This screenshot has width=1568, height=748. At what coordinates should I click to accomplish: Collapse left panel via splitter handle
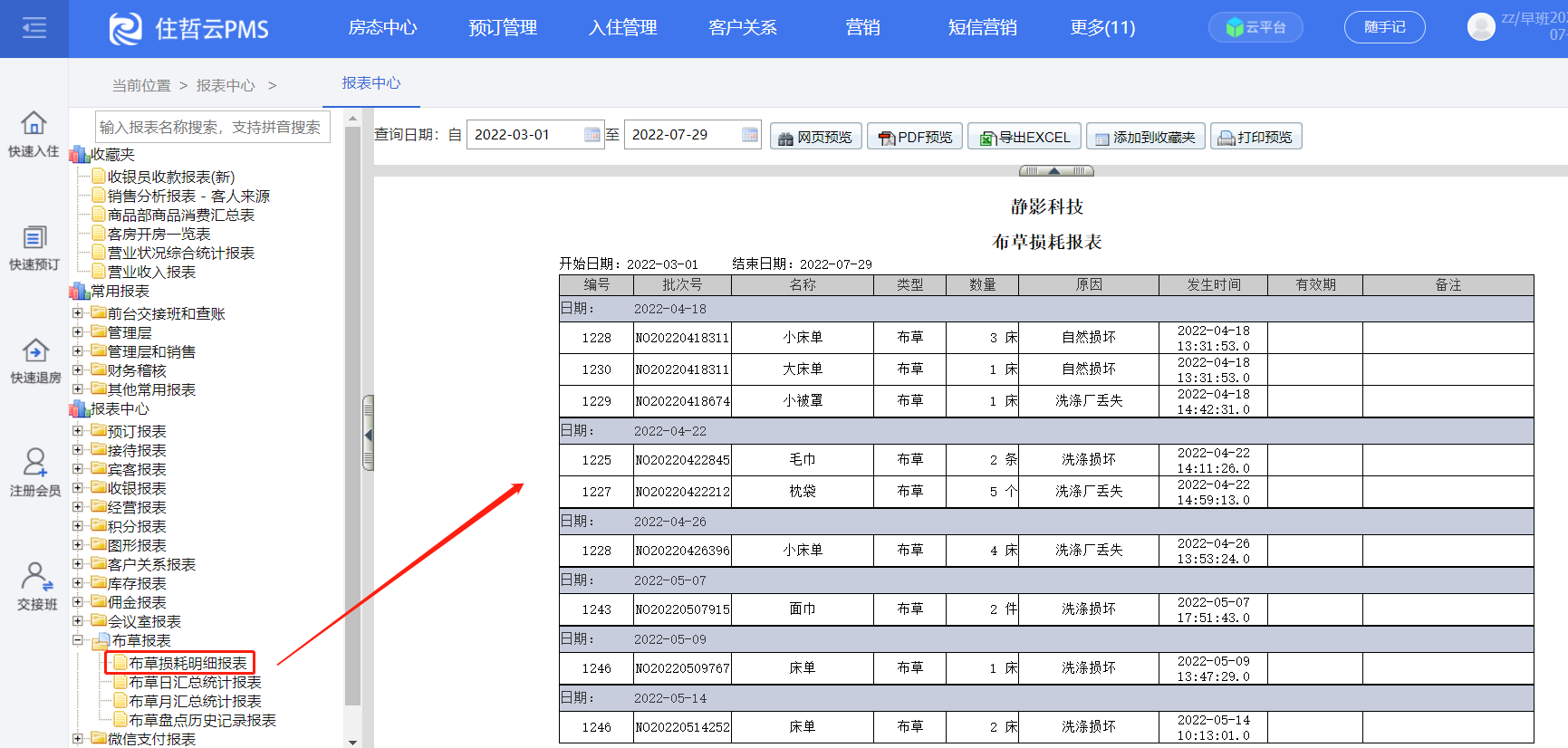368,434
